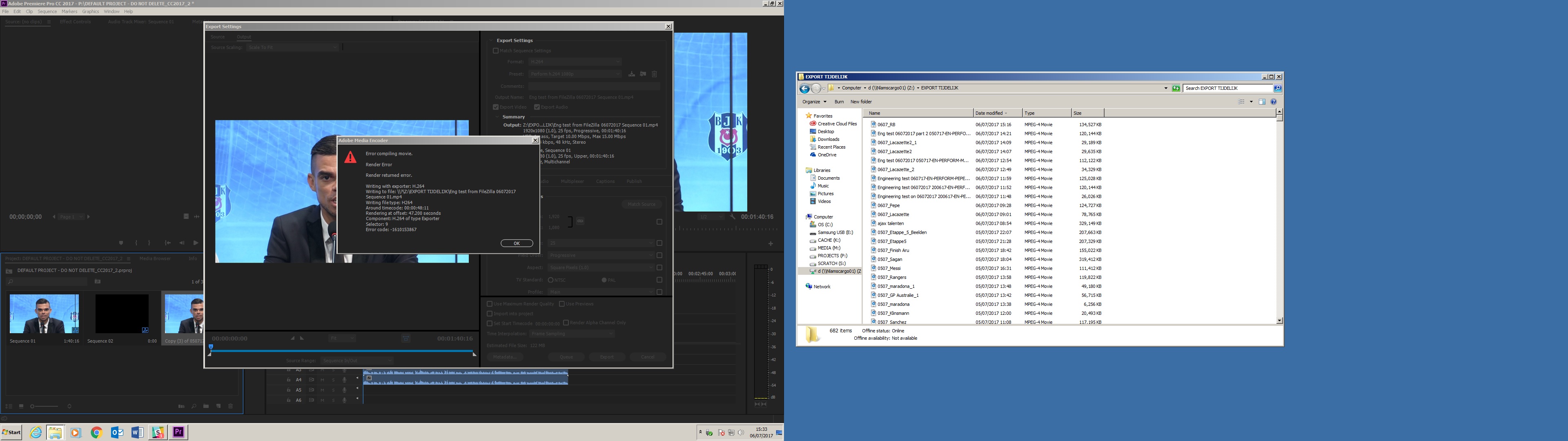
Task: Check Import into project option
Action: (x=490, y=314)
